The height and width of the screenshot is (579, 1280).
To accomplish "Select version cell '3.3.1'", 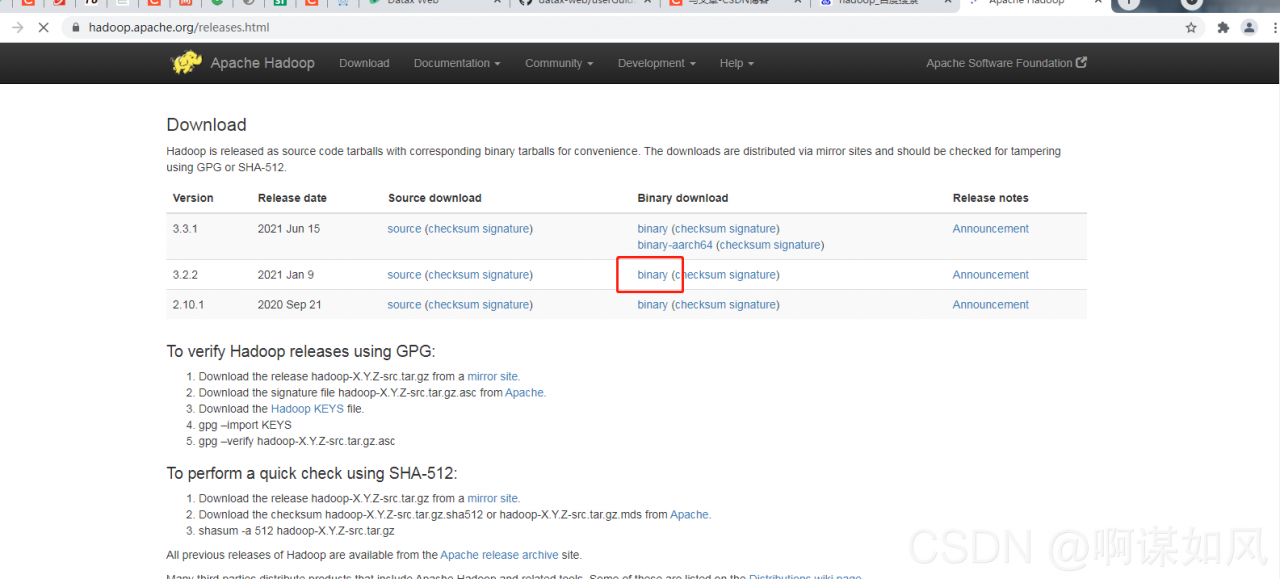I will click(185, 229).
